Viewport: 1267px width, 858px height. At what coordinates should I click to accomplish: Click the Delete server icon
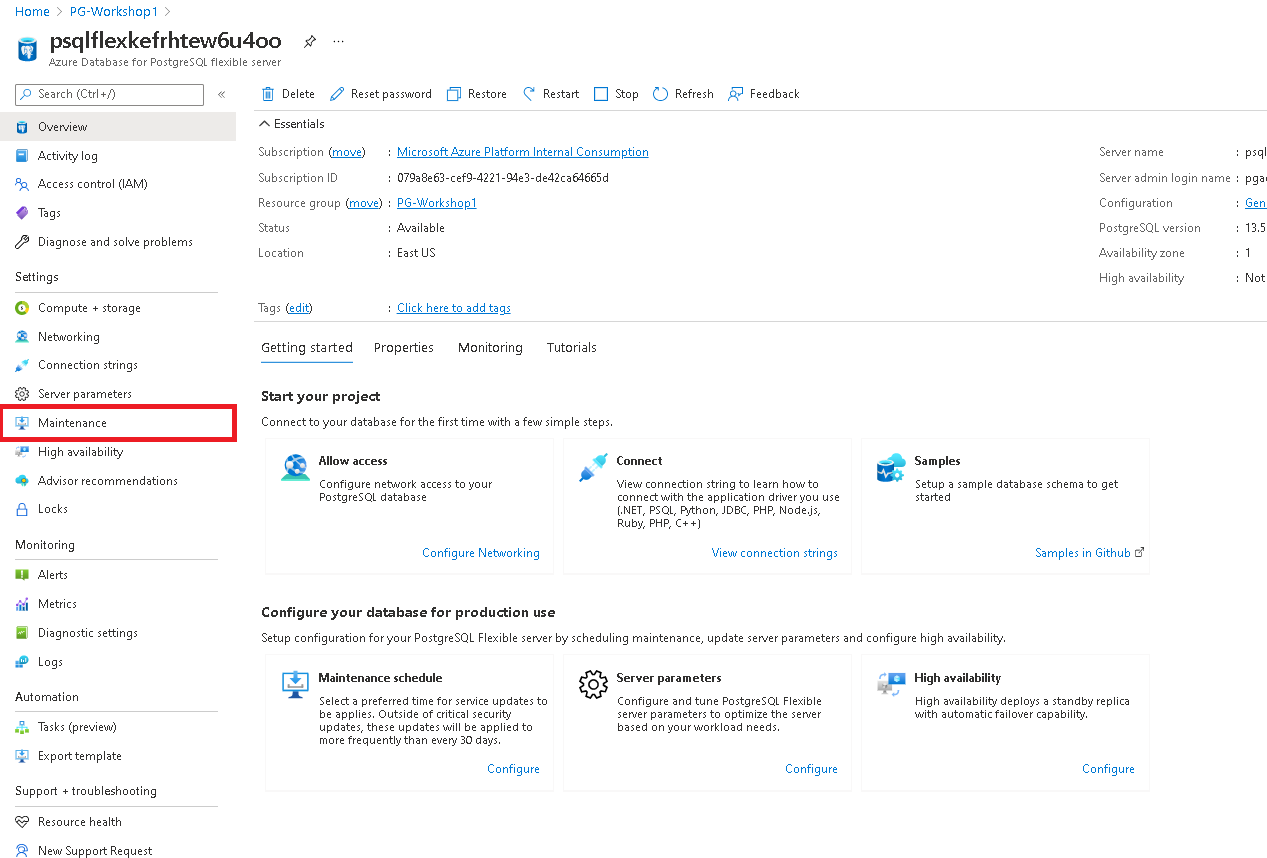268,93
